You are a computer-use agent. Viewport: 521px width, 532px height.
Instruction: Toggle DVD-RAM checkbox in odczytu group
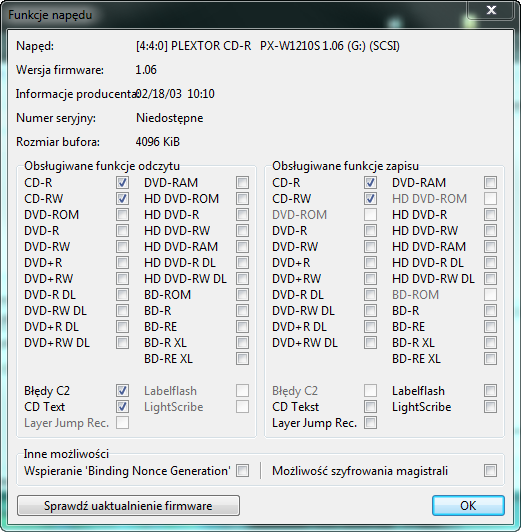(243, 183)
